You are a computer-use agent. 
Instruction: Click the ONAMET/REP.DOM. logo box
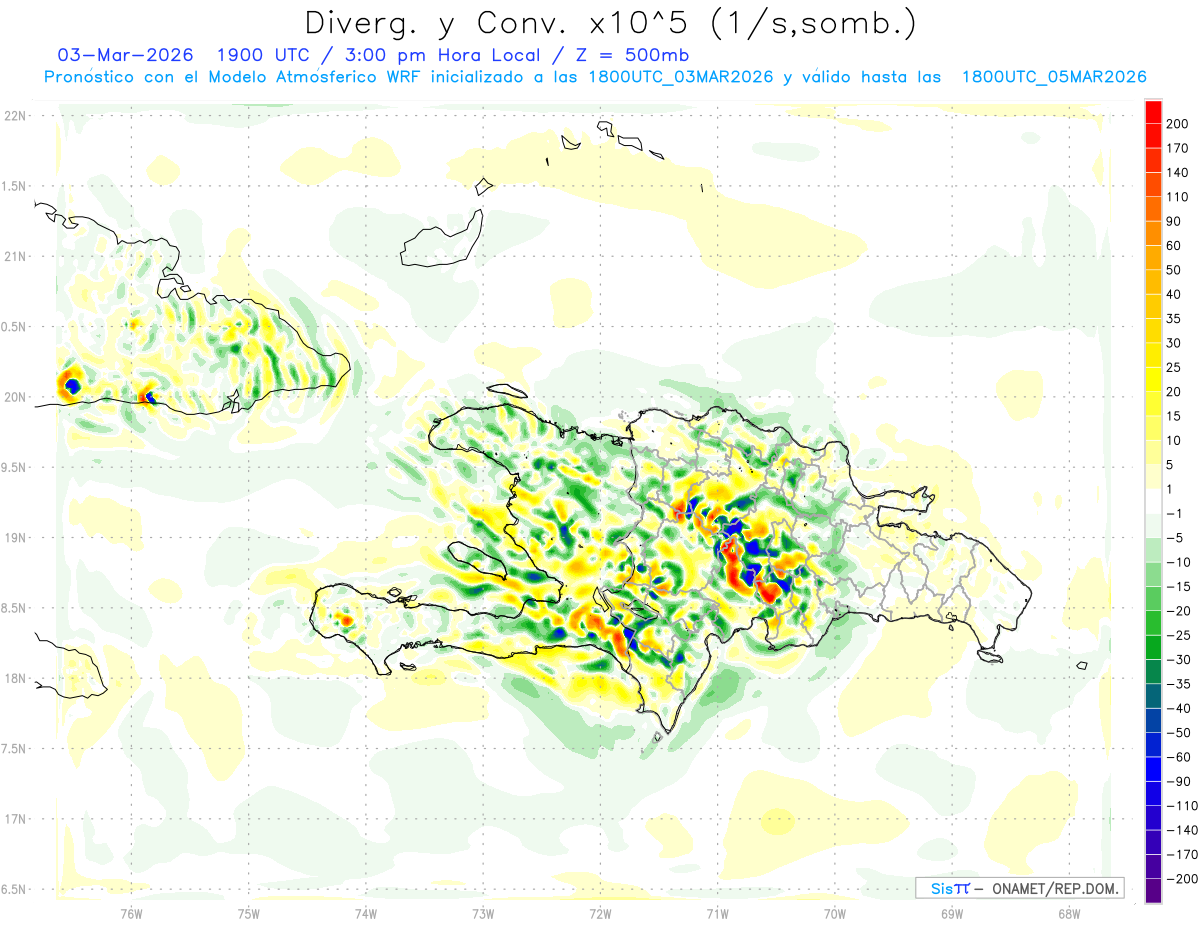coord(1019,888)
